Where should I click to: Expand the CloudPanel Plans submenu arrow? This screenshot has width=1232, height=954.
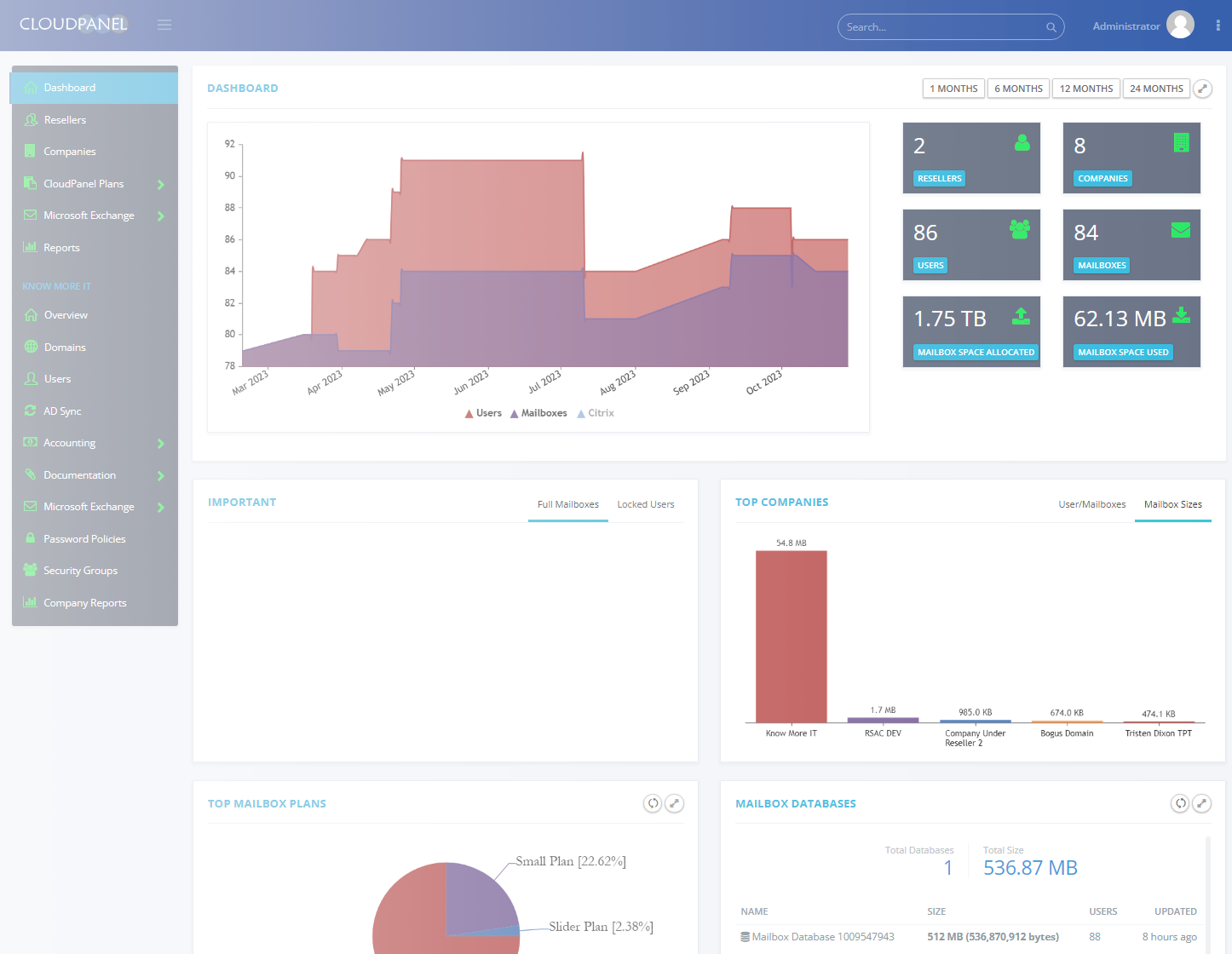[x=161, y=184]
